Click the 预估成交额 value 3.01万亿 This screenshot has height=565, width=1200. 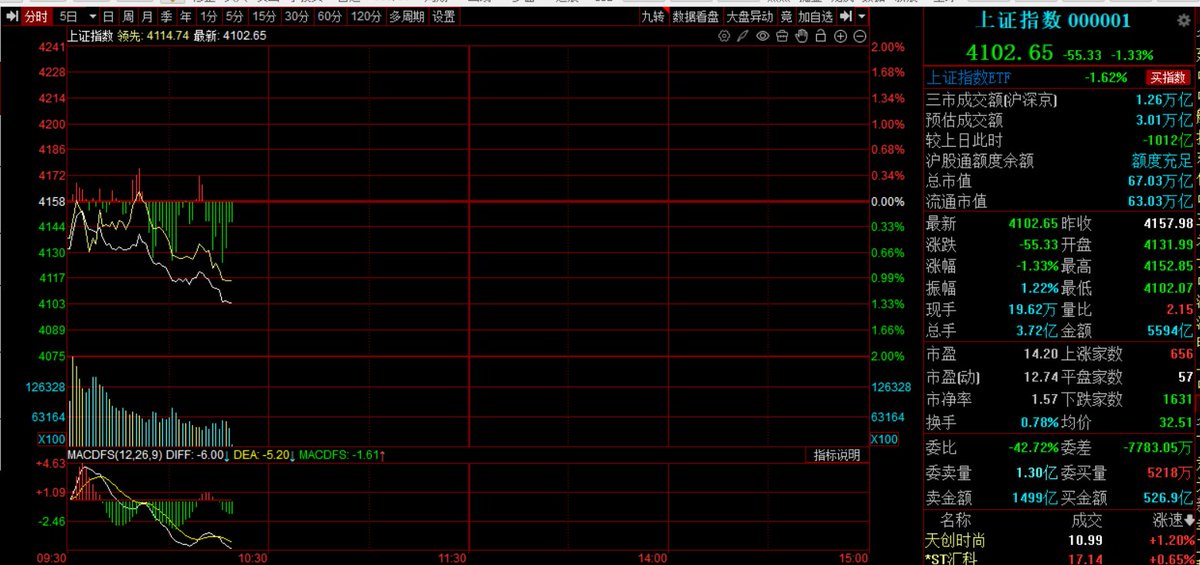1163,120
